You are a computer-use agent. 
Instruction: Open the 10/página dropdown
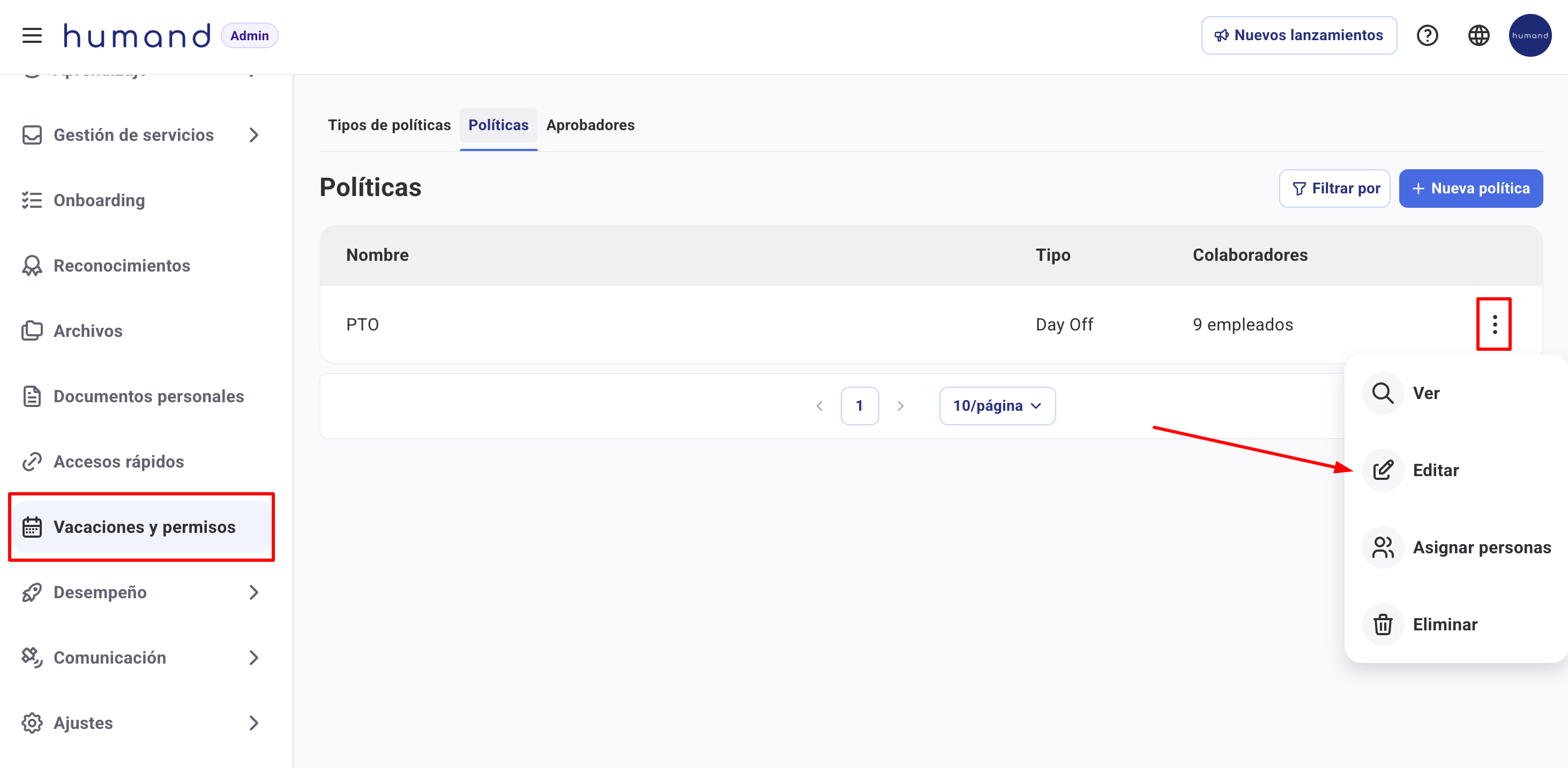[x=997, y=406]
